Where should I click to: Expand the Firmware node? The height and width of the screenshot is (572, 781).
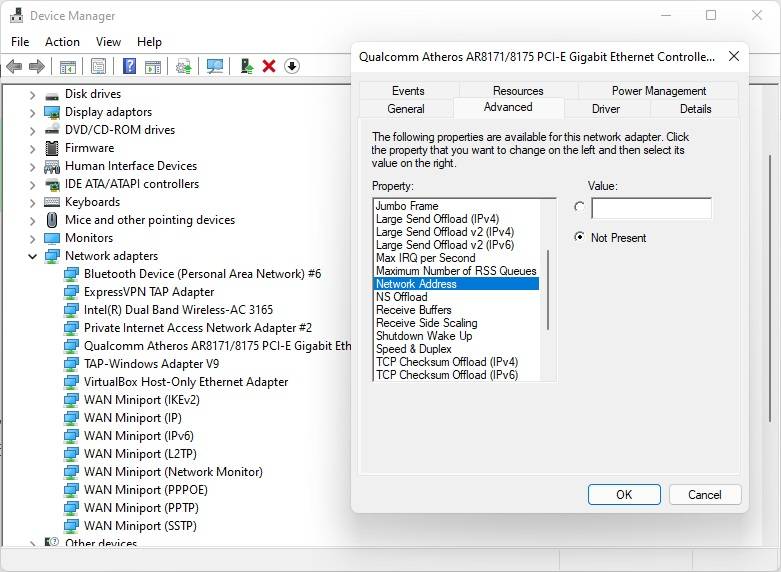click(32, 148)
